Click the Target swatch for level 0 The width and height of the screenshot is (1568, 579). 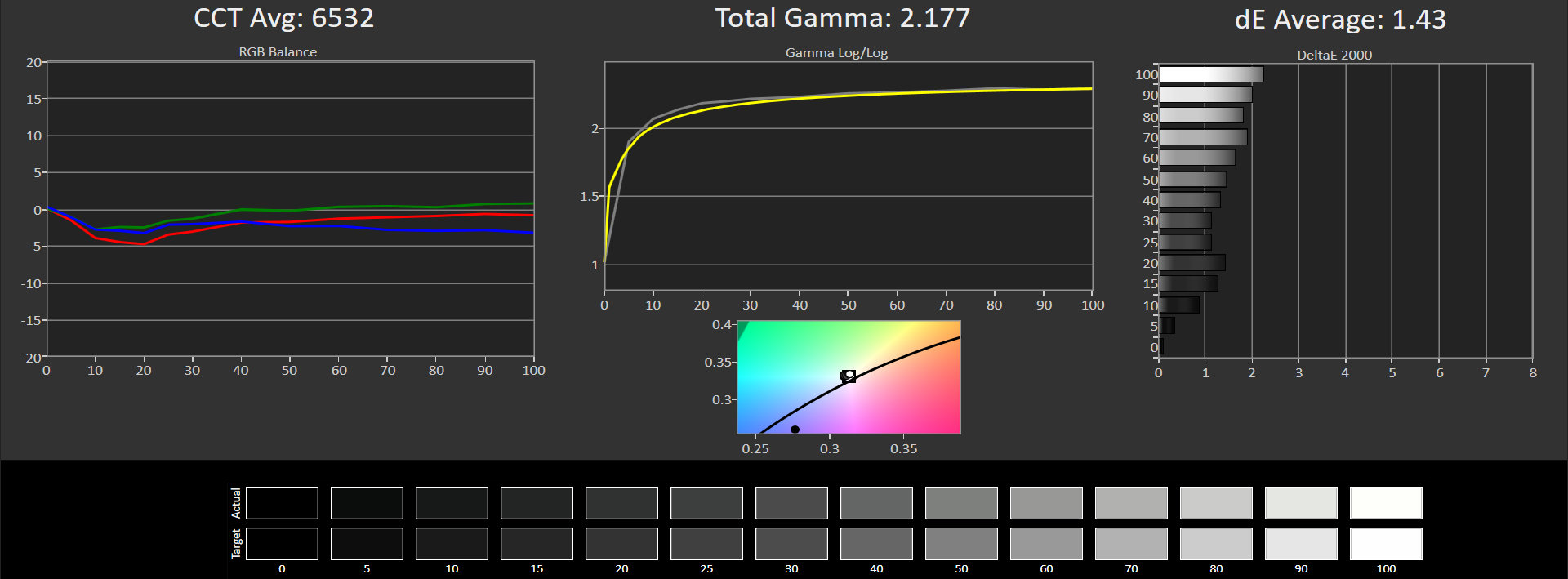pyautogui.click(x=282, y=544)
